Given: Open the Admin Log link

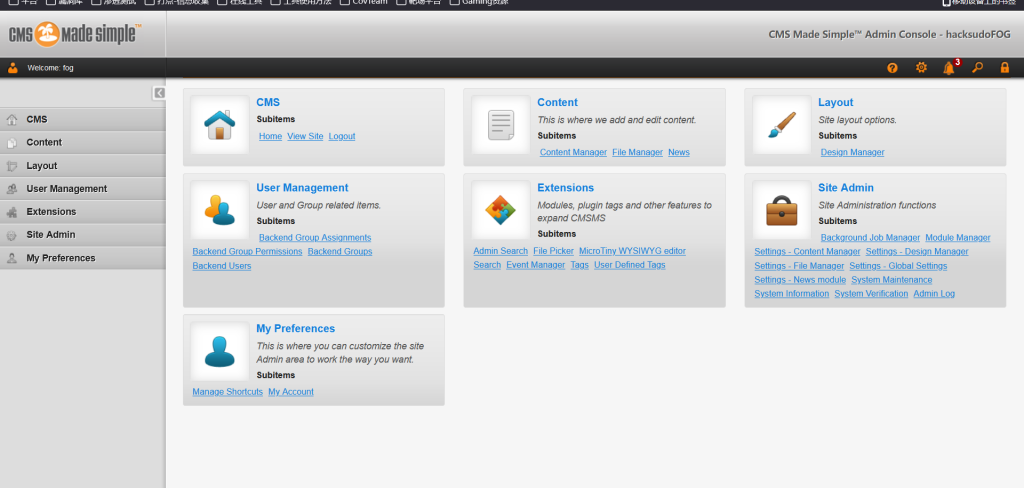Looking at the screenshot, I should [x=934, y=294].
